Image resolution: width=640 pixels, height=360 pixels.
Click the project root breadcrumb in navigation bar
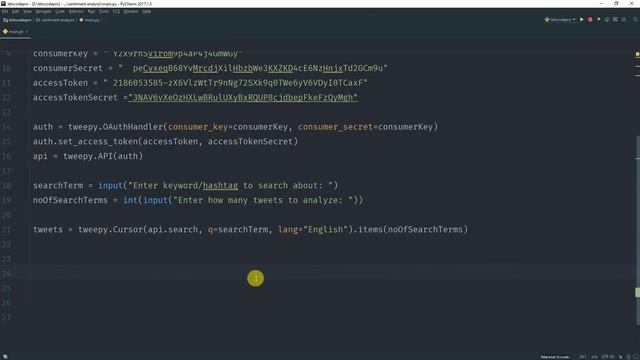coord(17,20)
